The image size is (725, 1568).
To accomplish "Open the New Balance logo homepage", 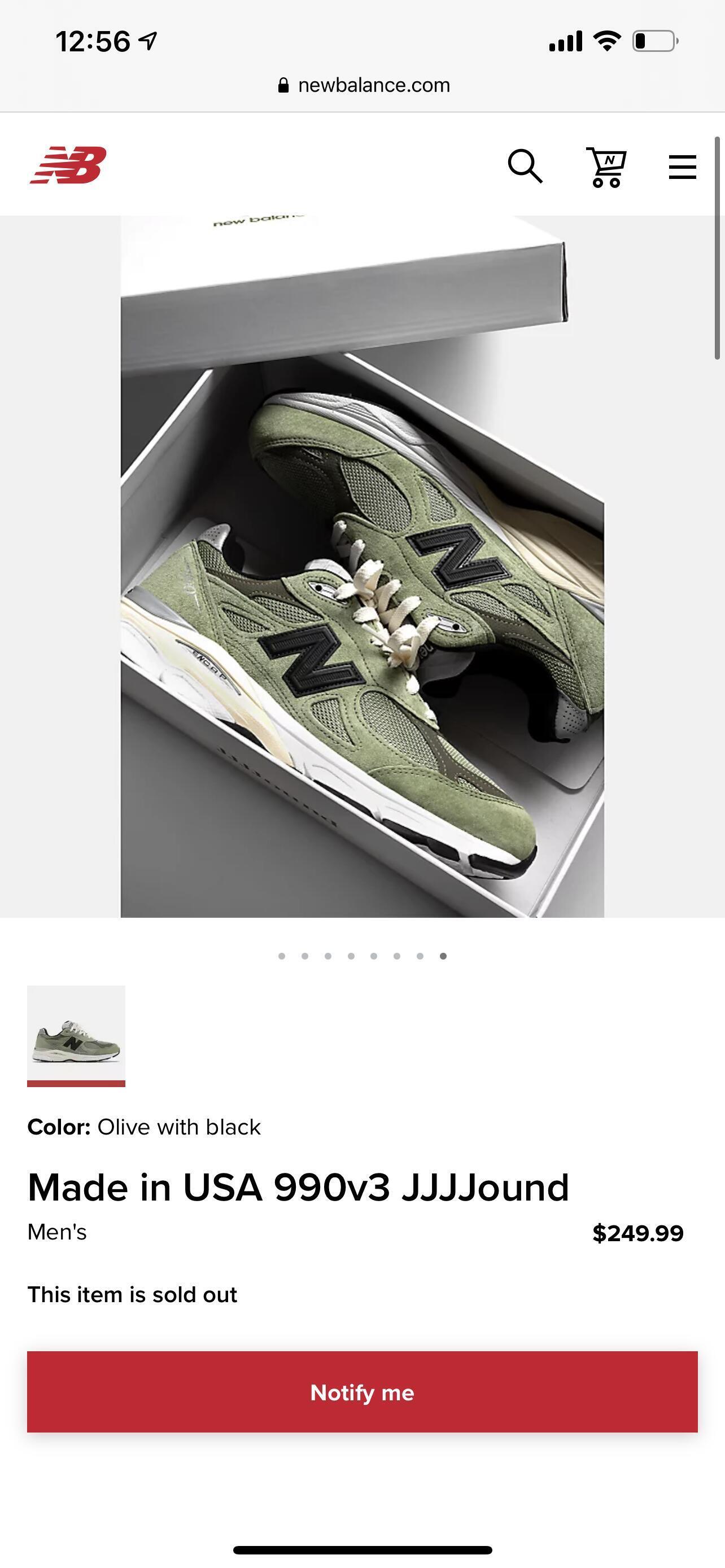I will click(68, 165).
